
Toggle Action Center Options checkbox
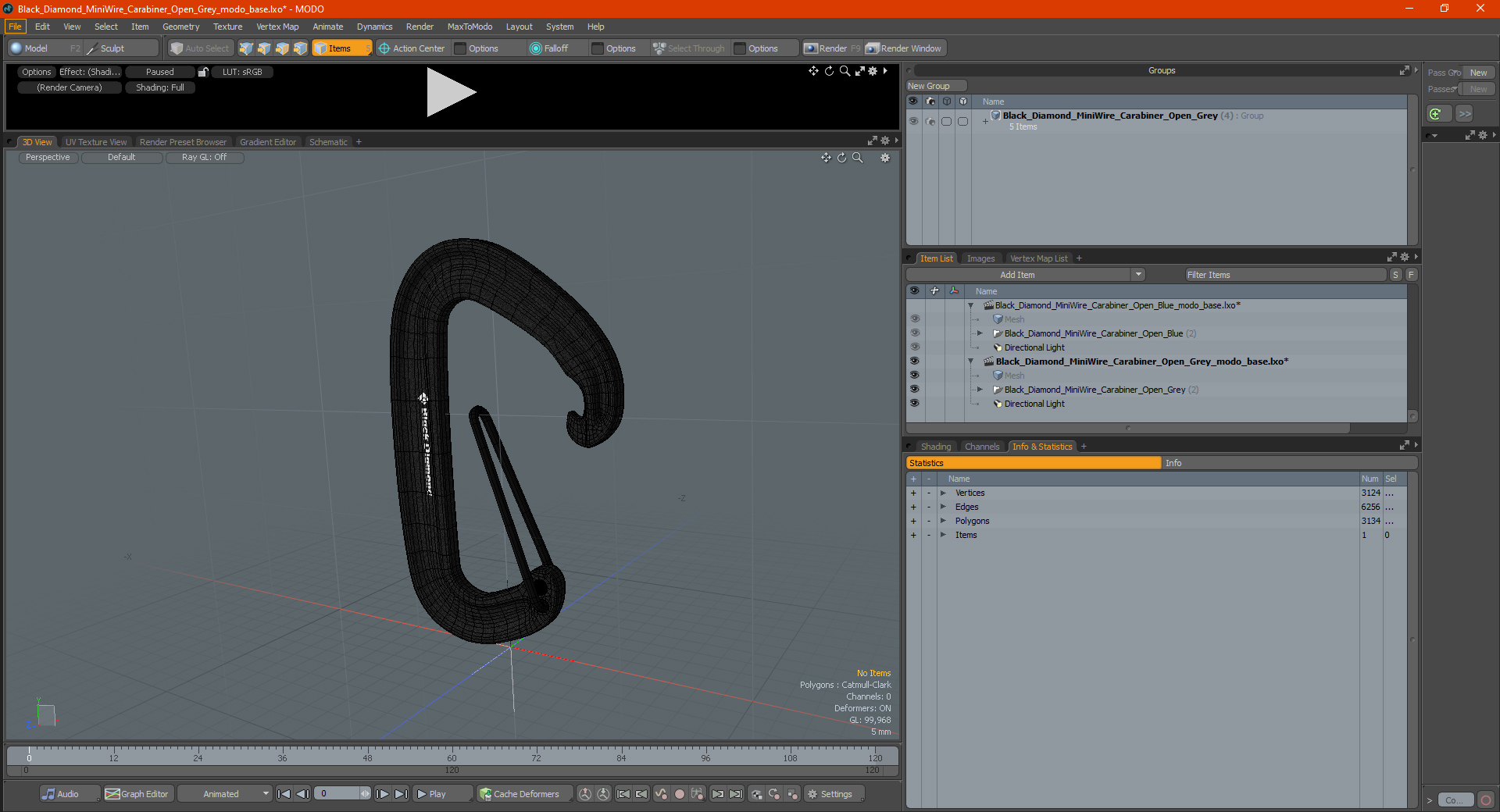click(461, 48)
